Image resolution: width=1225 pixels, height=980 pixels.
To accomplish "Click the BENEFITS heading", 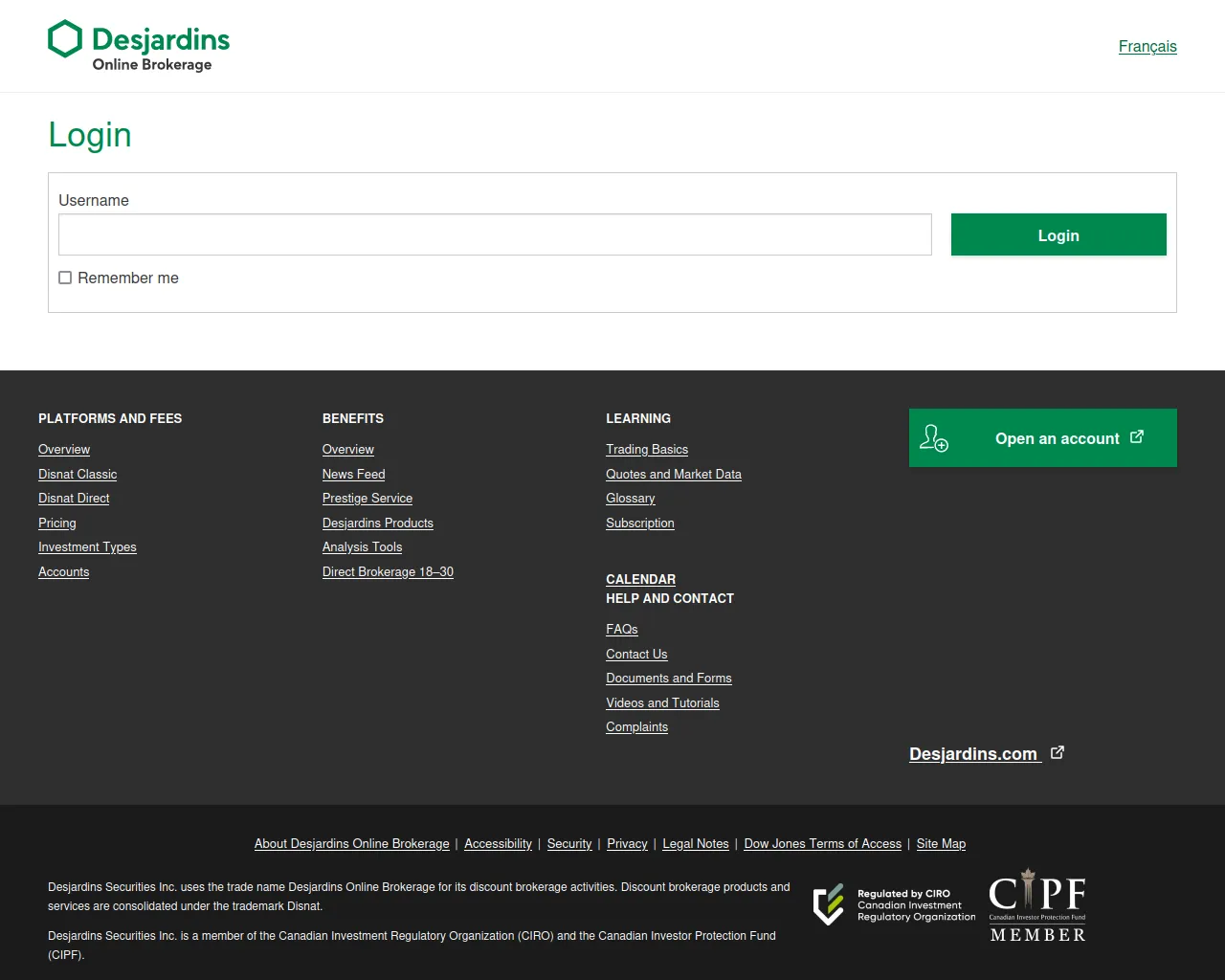I will 353,418.
